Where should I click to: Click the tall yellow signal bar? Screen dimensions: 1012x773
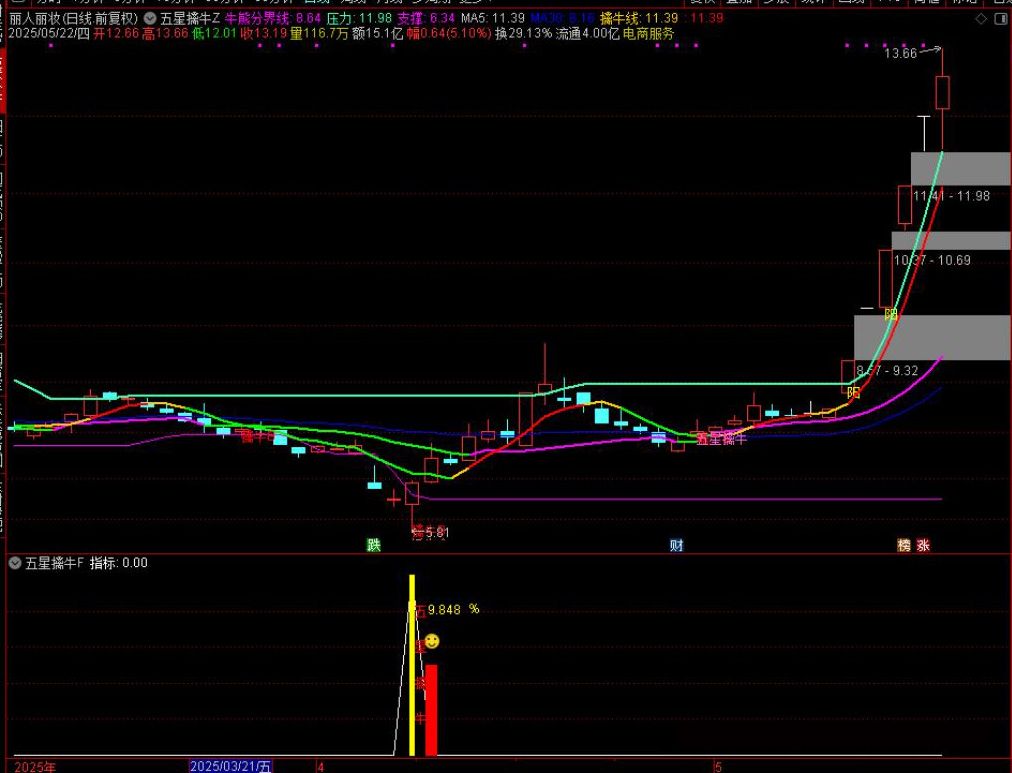point(411,665)
